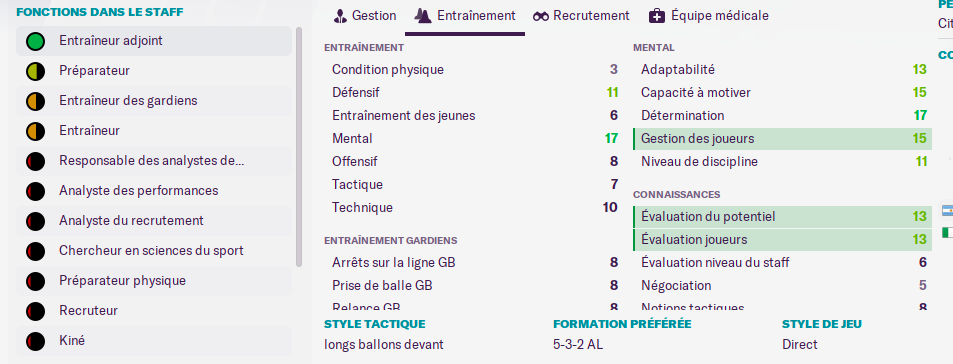Click the 5-3-2 AL preferred formation

[578, 345]
